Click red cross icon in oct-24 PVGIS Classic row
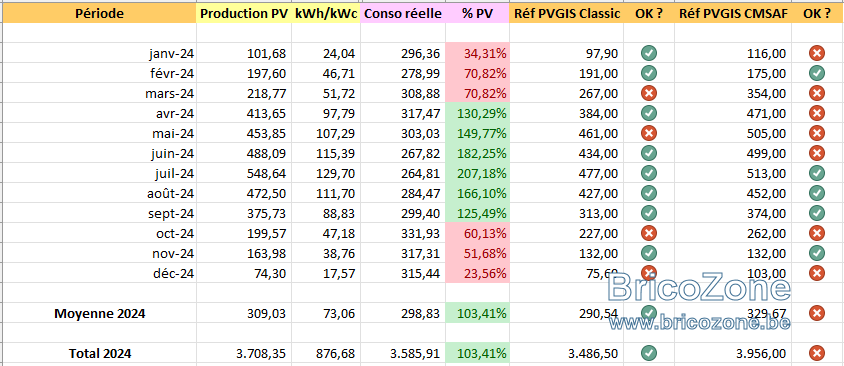The width and height of the screenshot is (844, 366). [x=649, y=233]
